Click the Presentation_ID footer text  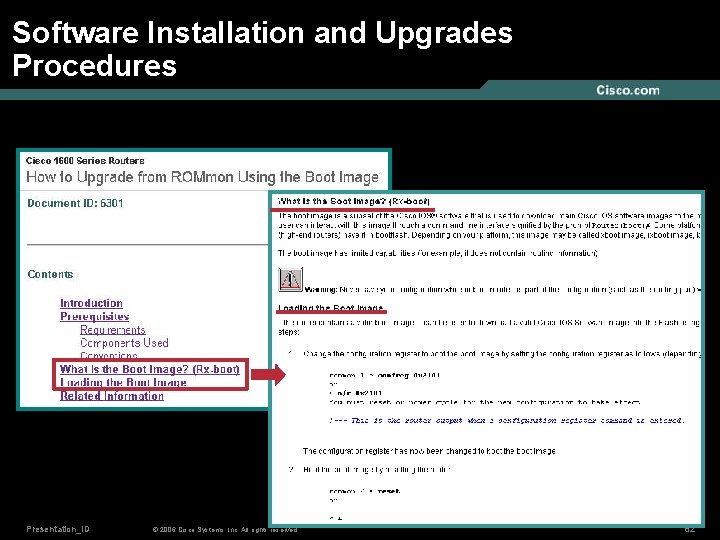[58, 529]
